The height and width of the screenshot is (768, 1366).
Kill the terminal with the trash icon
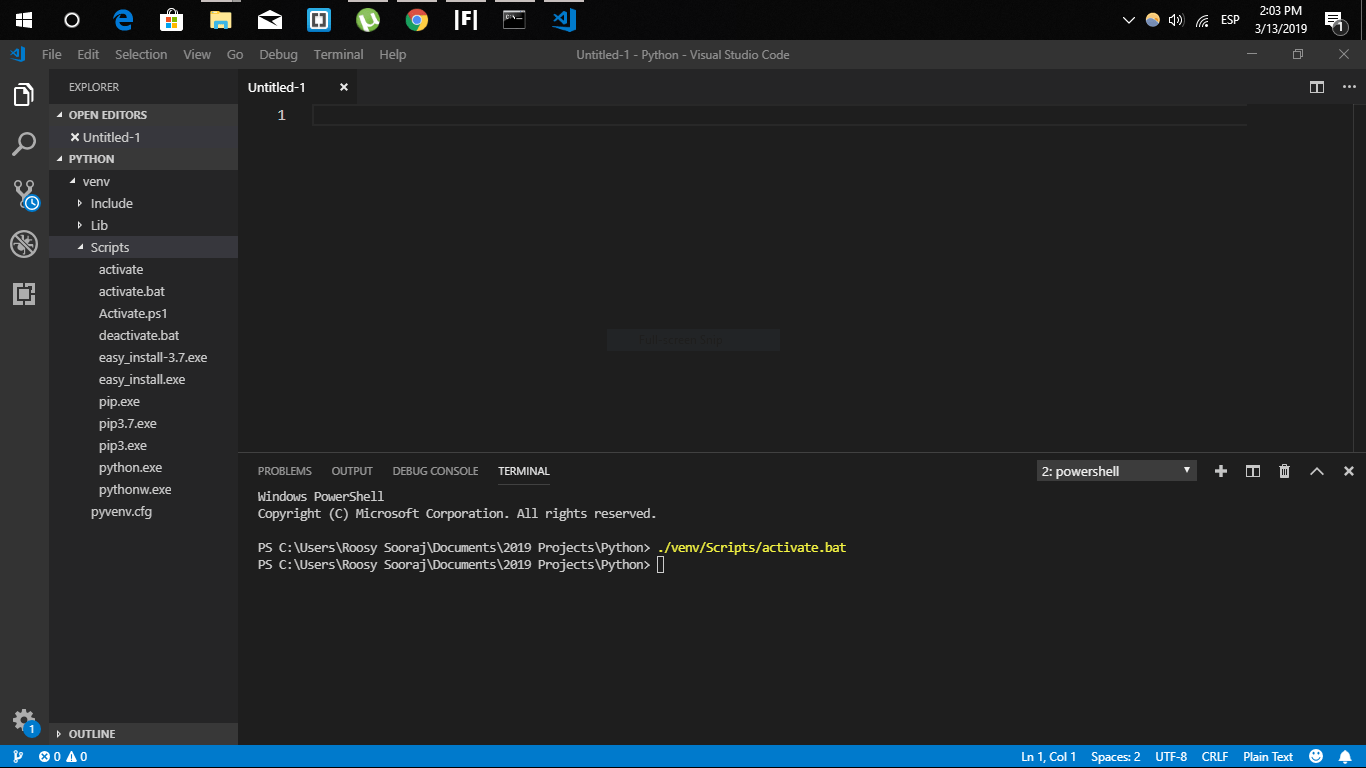(x=1284, y=470)
